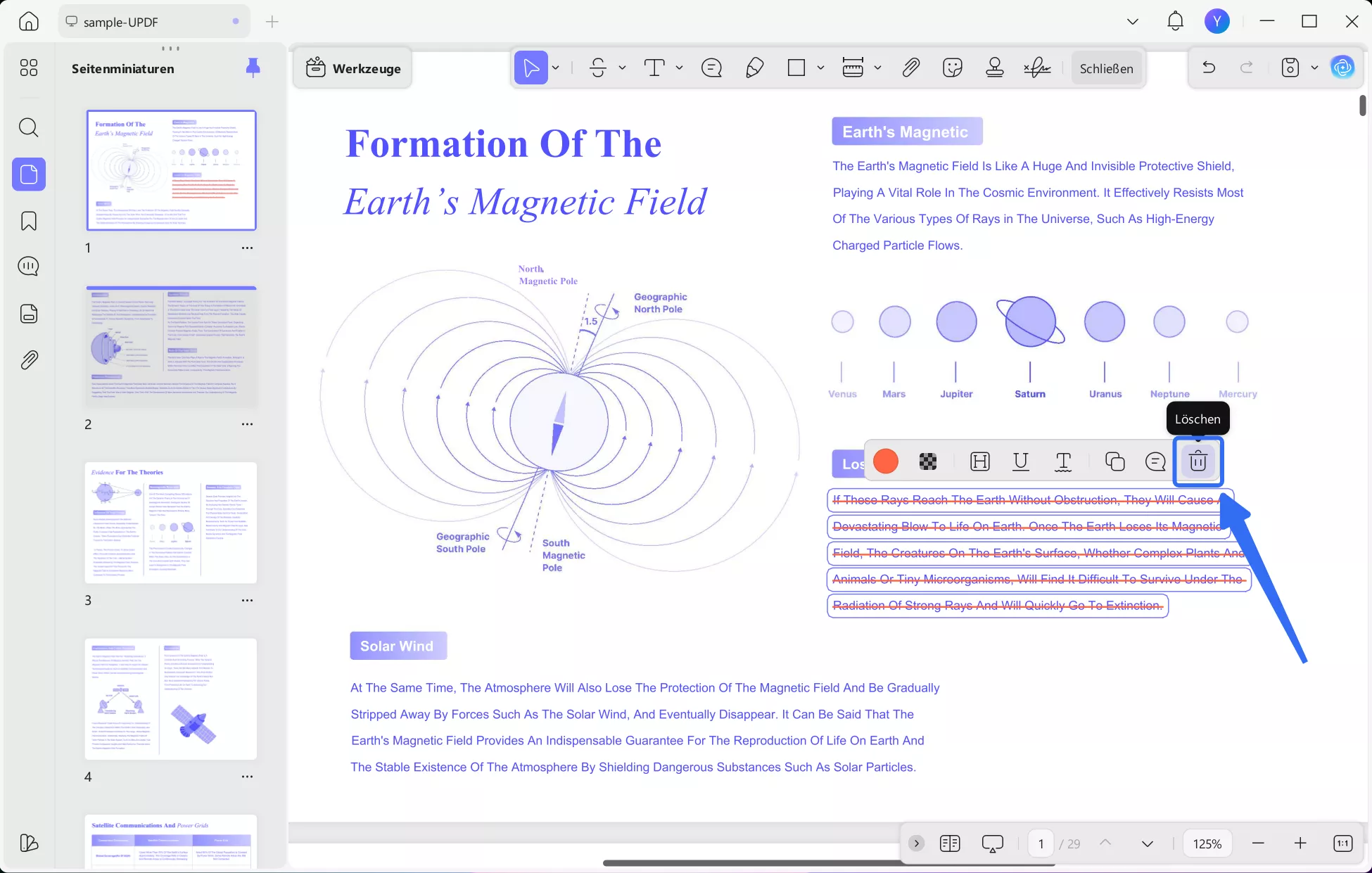Open the 125% zoom level dropdown
The height and width of the screenshot is (873, 1372).
tap(1207, 843)
